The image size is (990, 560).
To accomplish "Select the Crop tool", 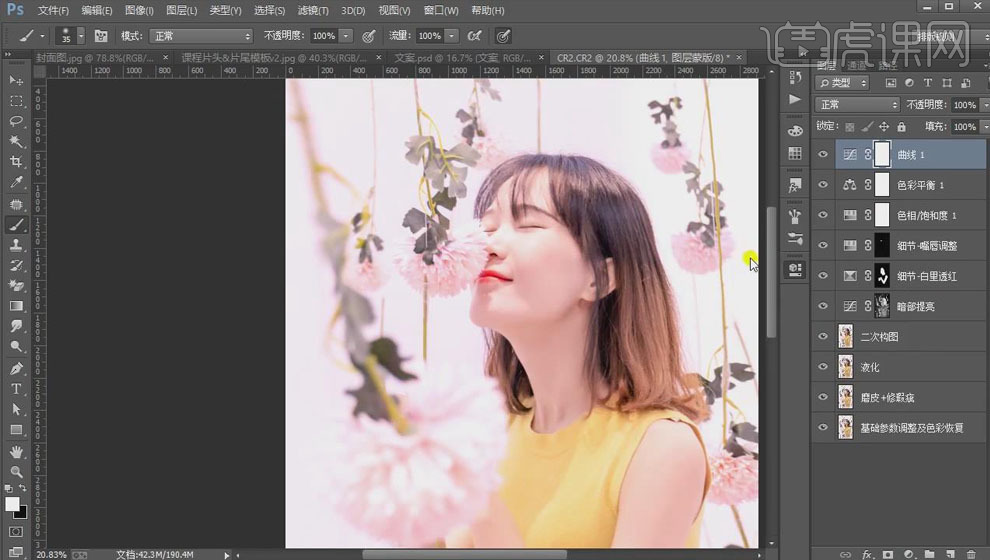I will tap(16, 162).
